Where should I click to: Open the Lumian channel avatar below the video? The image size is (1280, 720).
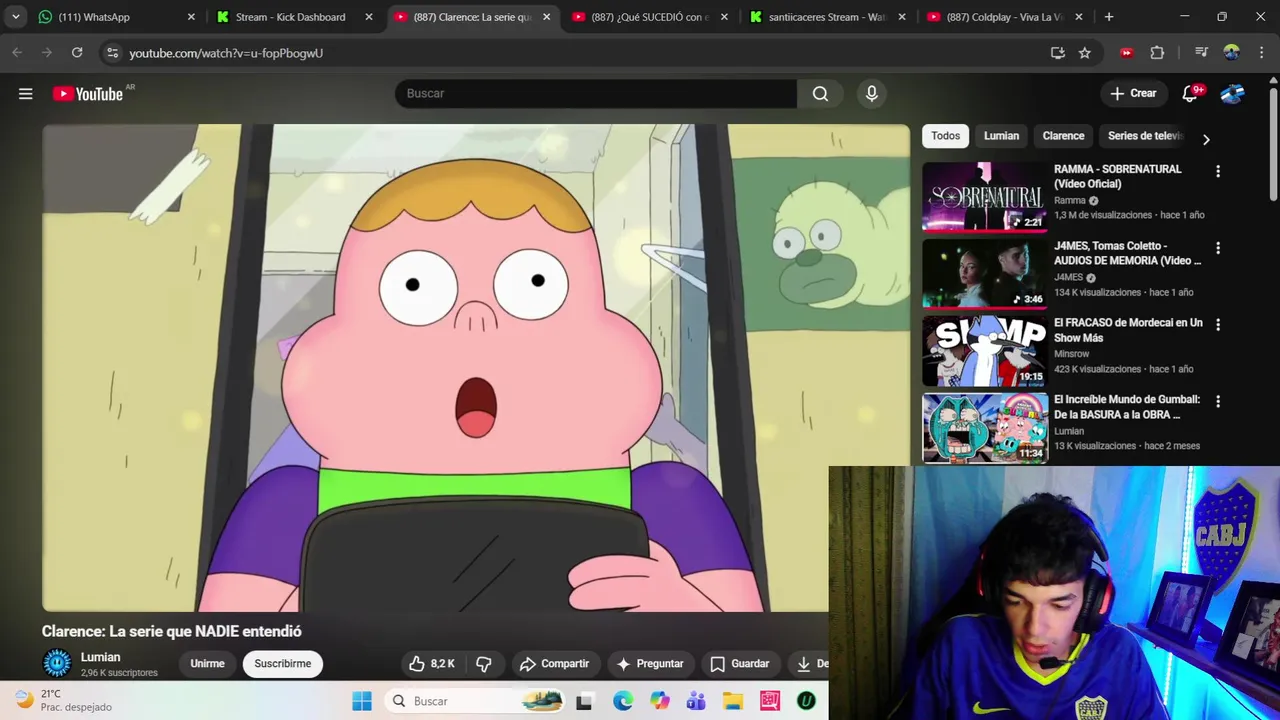[57, 663]
